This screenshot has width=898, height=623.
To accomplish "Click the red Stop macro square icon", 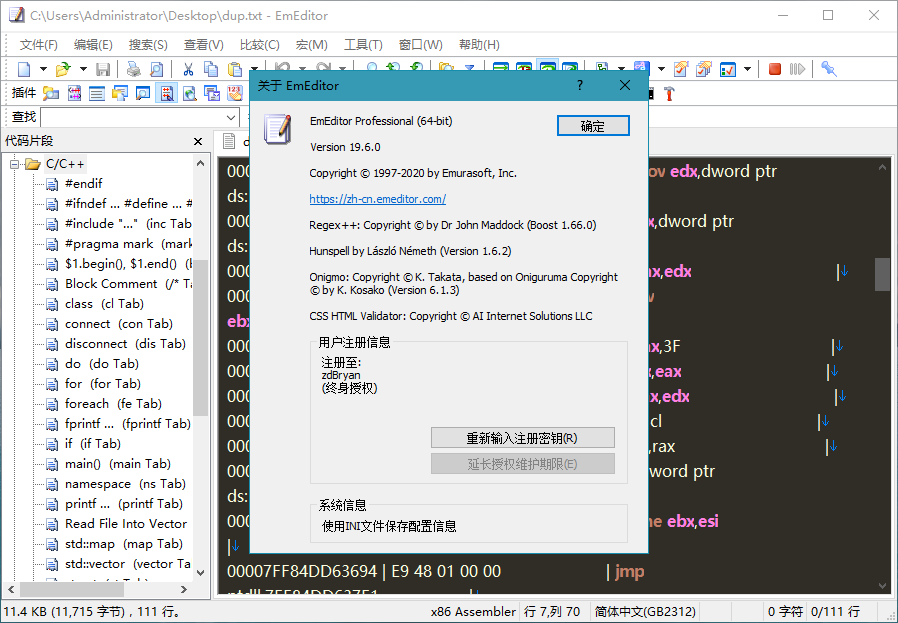I will pos(775,69).
